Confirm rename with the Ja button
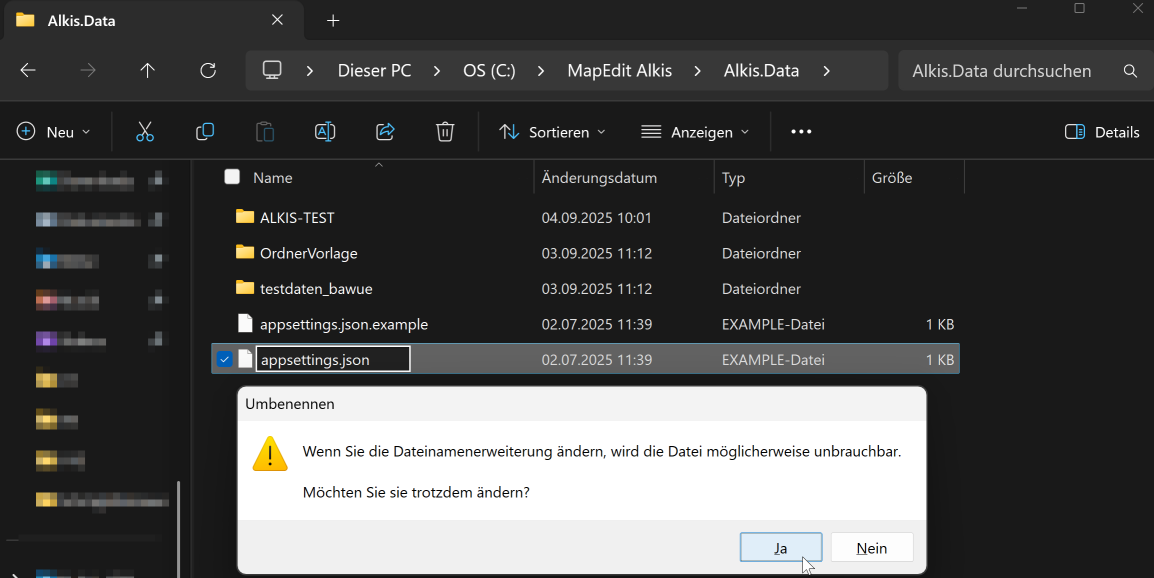 [780, 548]
